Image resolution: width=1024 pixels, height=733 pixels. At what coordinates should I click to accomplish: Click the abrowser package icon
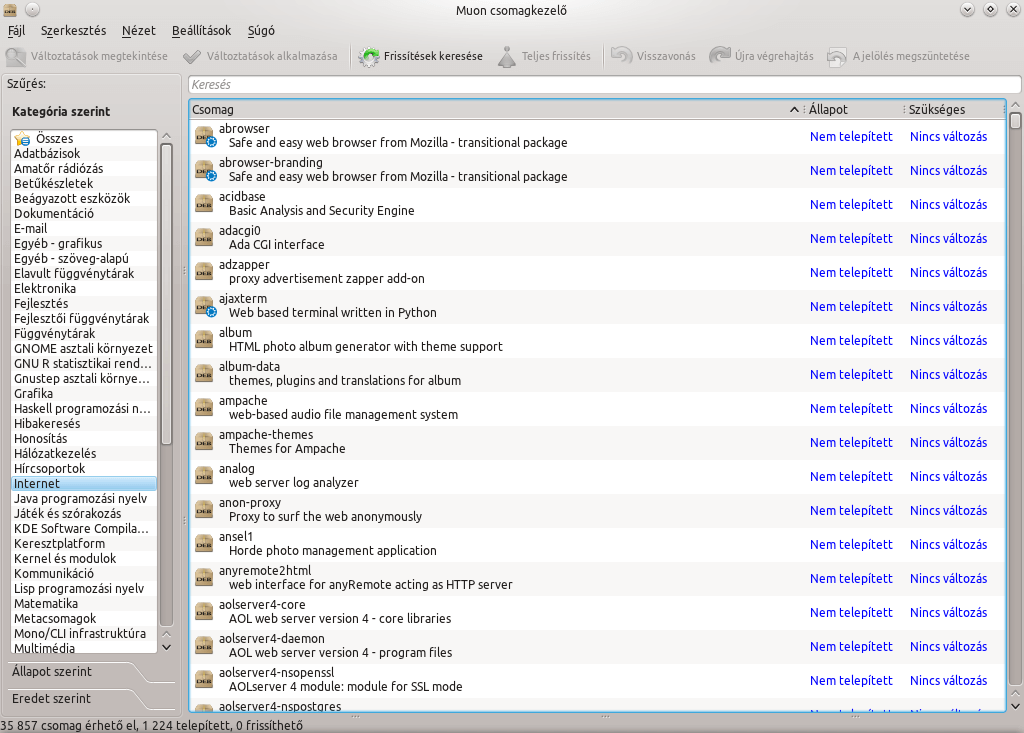(x=204, y=136)
